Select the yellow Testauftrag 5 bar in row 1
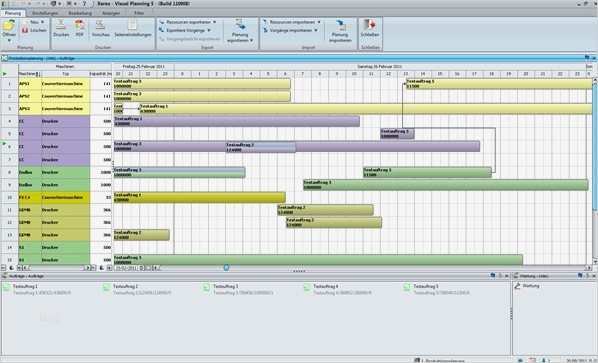Screen dimensions: 598x363 (x=499, y=84)
